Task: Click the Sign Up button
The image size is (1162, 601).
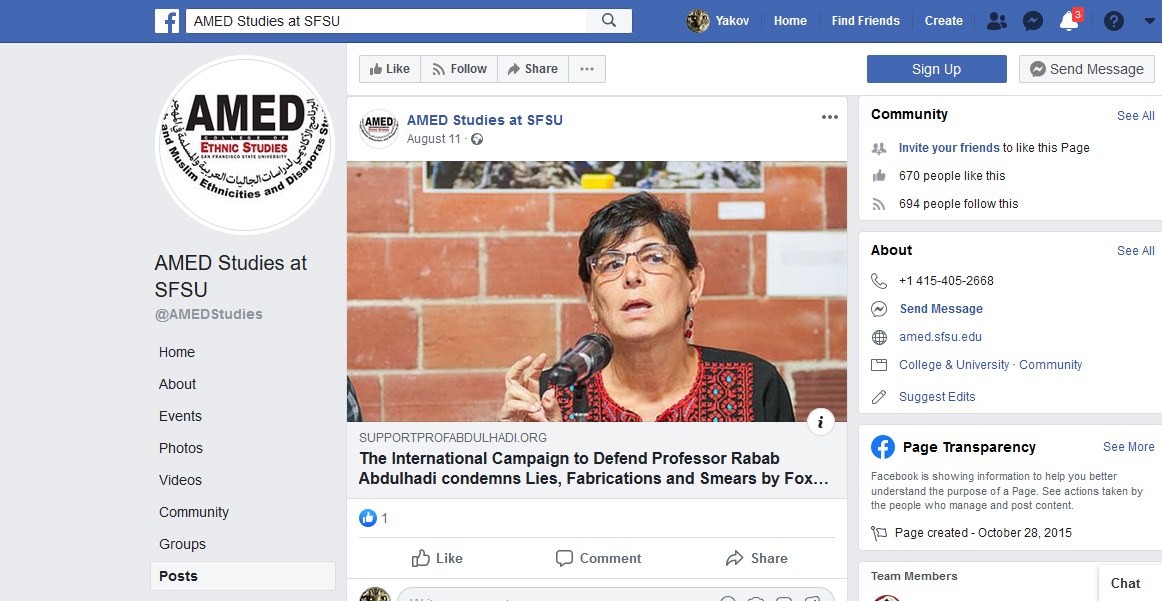Action: (x=937, y=69)
